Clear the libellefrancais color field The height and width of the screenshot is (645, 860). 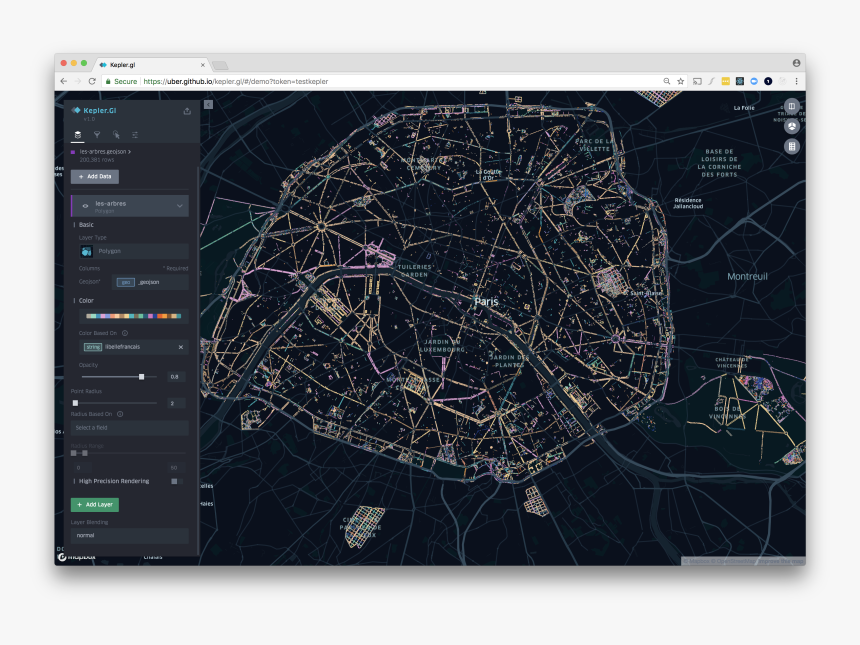[x=181, y=347]
